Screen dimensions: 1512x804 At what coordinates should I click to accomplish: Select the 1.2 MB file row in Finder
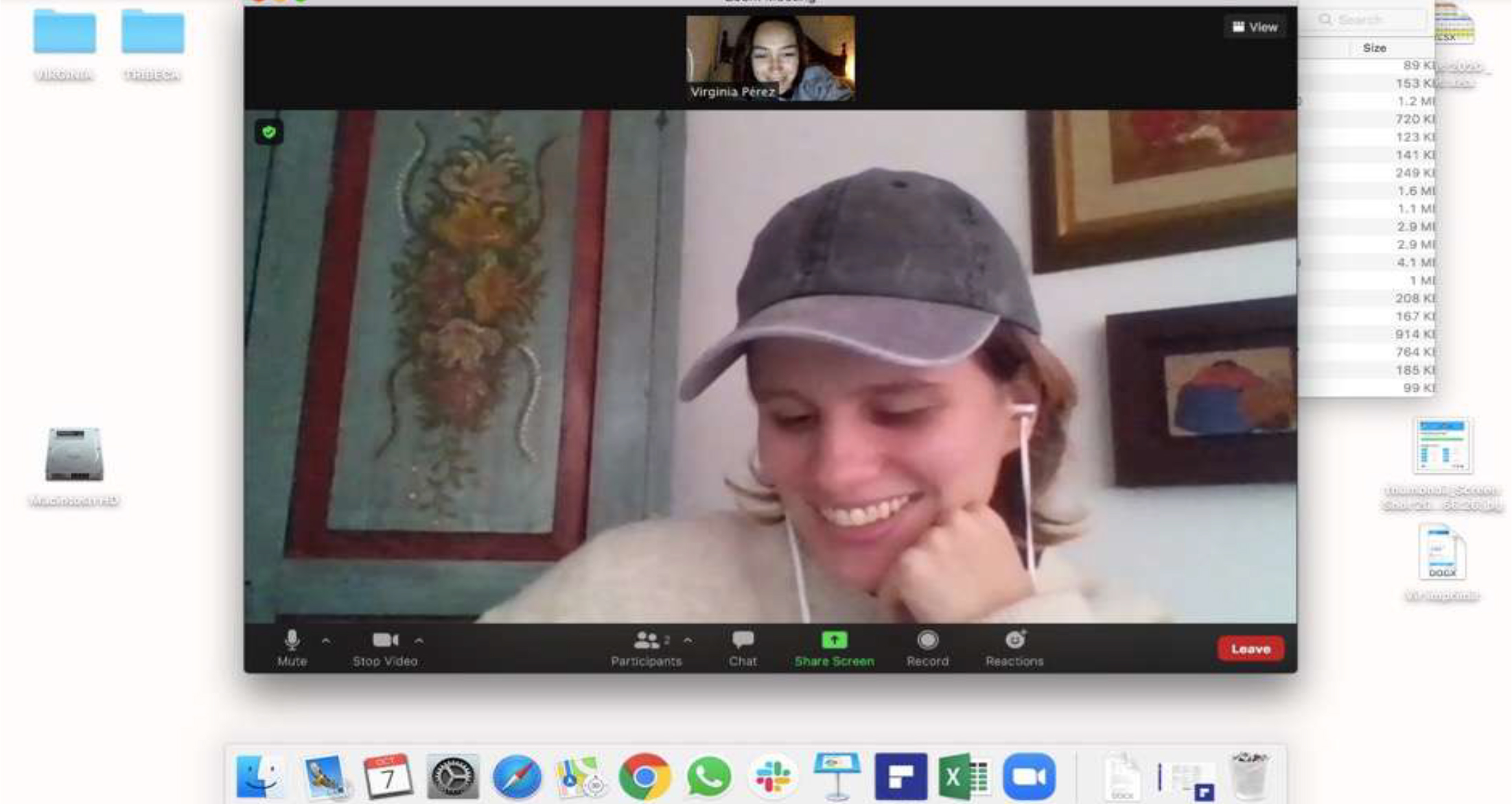pyautogui.click(x=1366, y=101)
